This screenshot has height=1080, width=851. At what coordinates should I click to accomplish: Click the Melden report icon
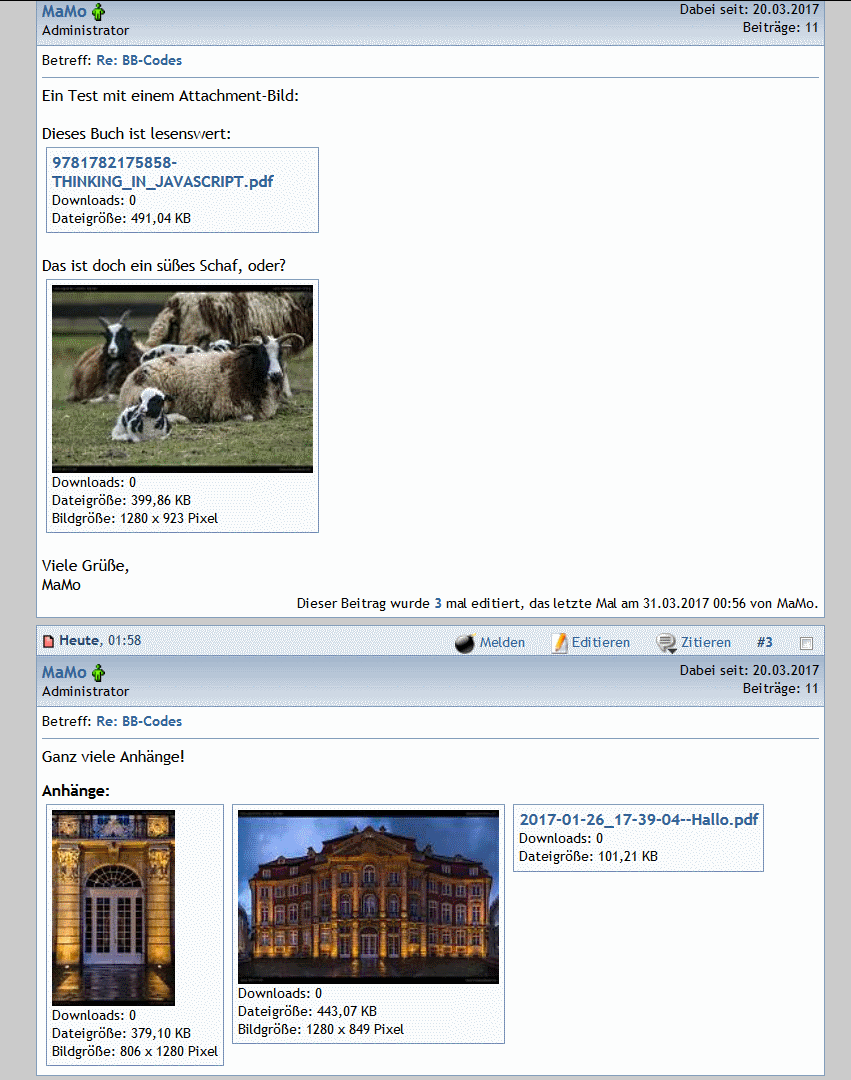coord(464,643)
